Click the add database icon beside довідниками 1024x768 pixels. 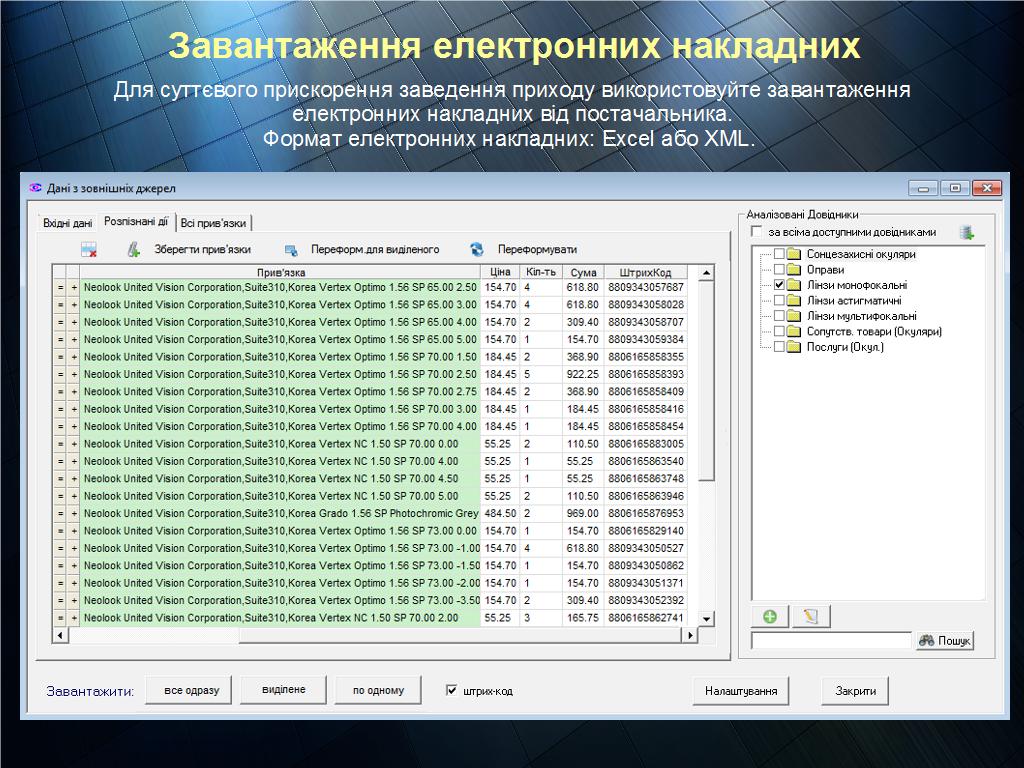point(966,233)
